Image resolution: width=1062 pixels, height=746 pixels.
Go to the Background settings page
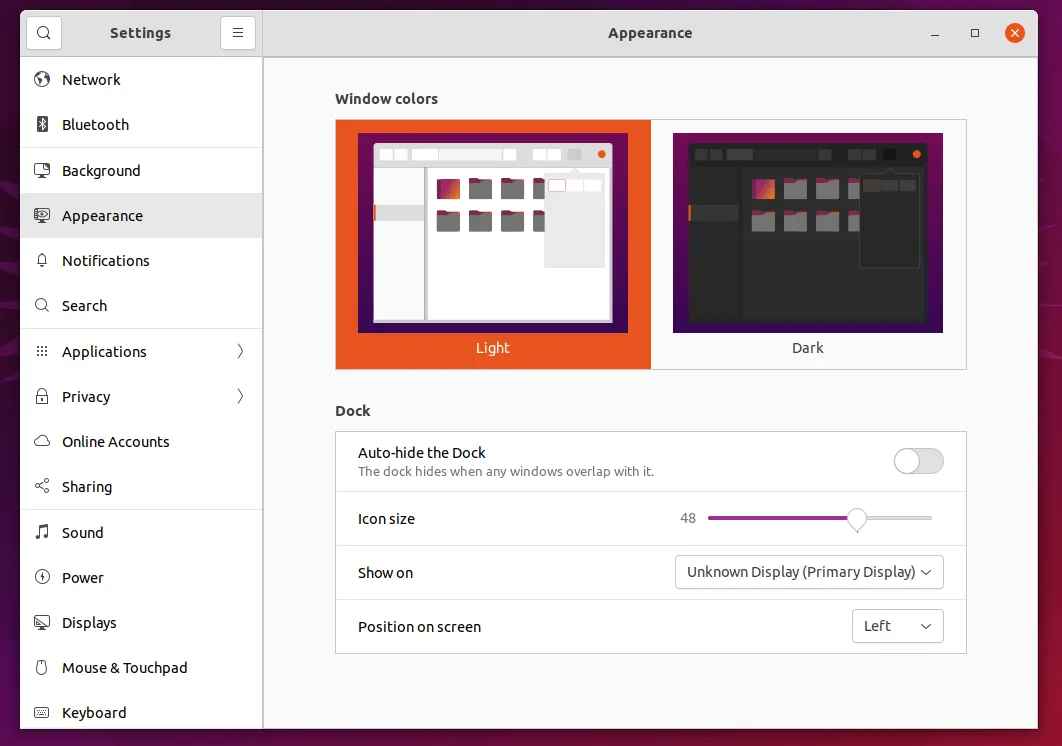pyautogui.click(x=101, y=171)
